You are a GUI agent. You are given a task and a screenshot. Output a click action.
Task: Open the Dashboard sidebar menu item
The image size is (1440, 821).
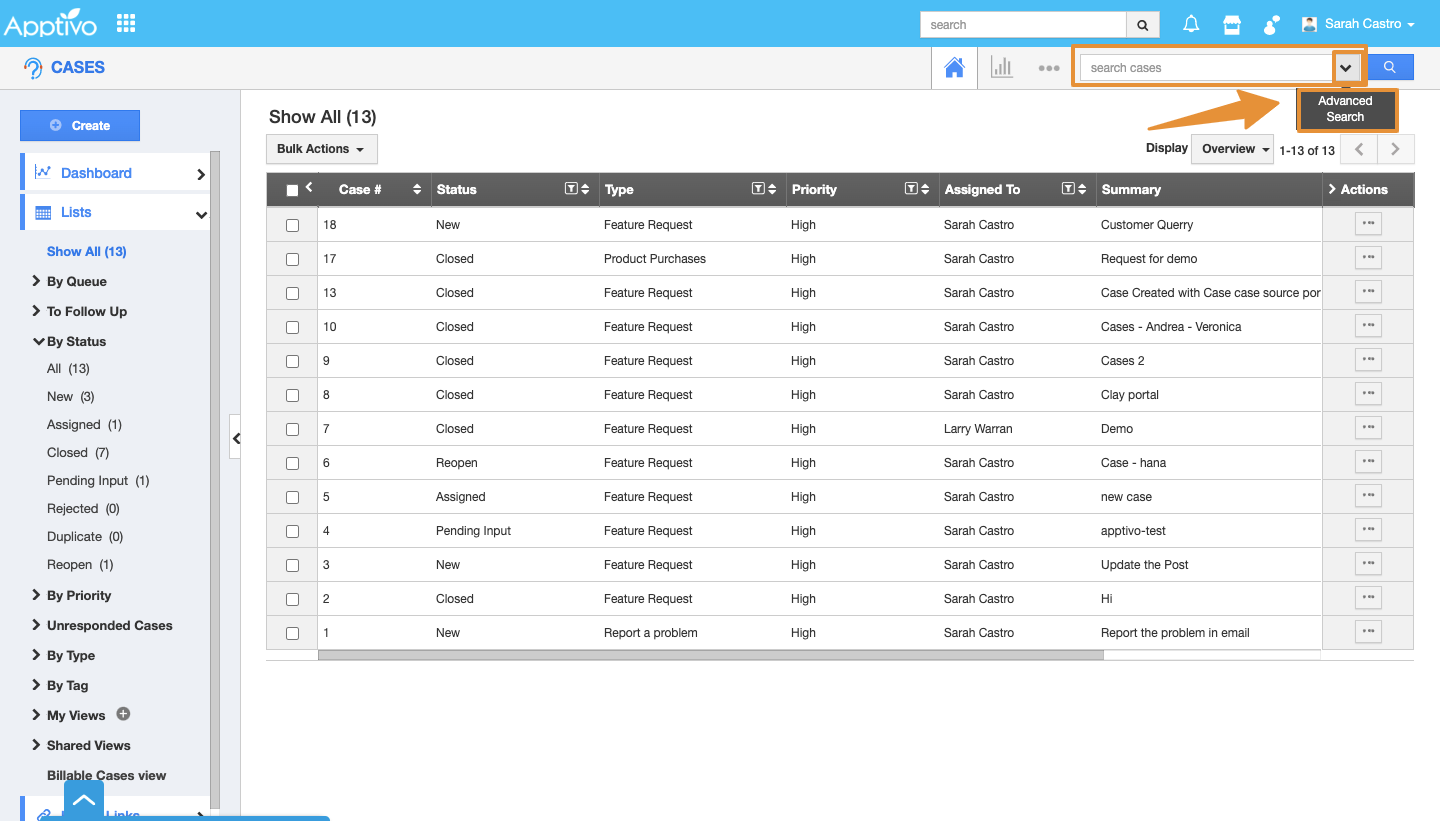[x=96, y=173]
